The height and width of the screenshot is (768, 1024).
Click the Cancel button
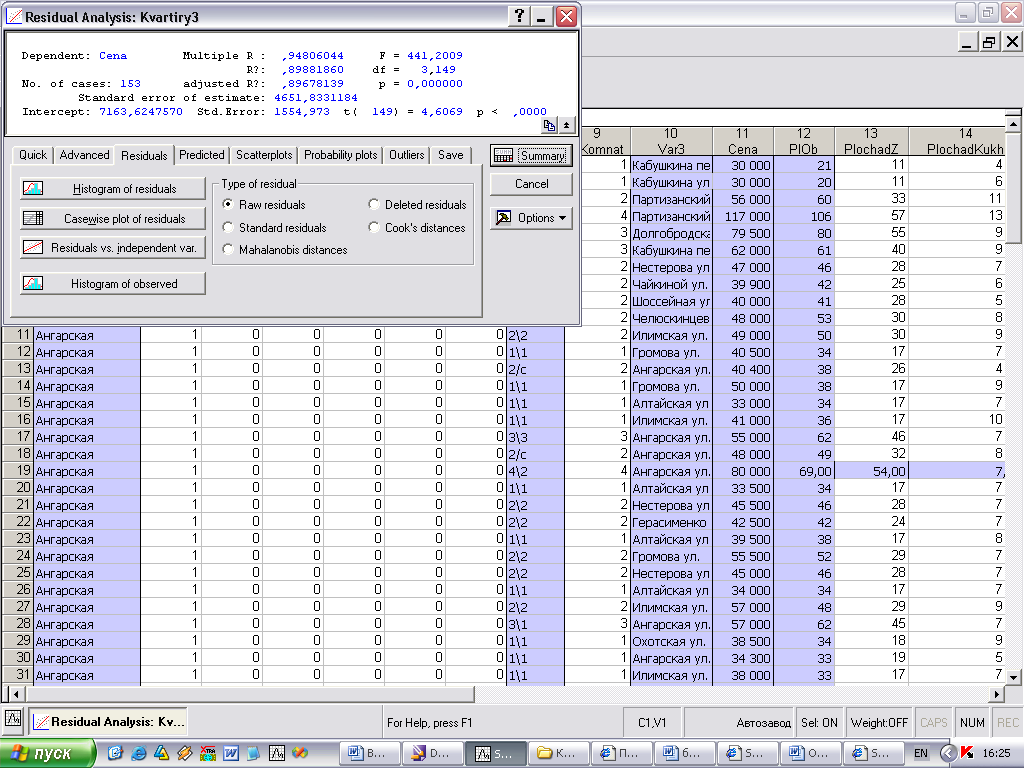(x=531, y=184)
